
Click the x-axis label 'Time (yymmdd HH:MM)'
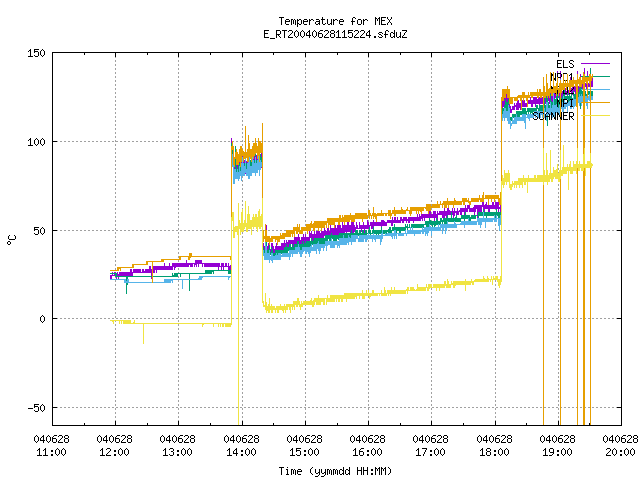(x=335, y=471)
